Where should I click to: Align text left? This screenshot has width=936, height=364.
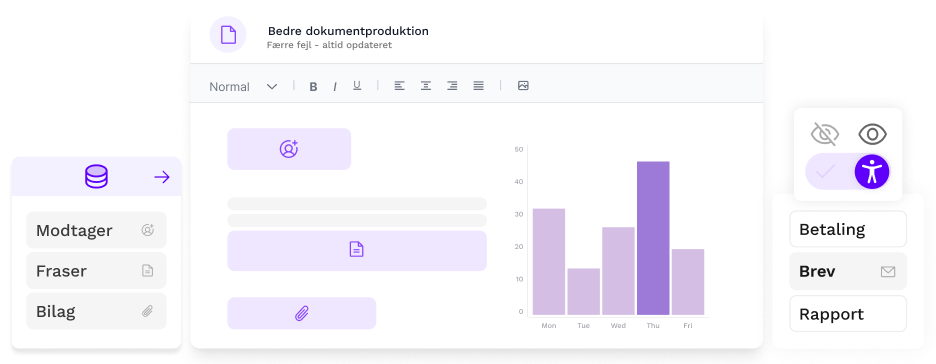tap(399, 86)
